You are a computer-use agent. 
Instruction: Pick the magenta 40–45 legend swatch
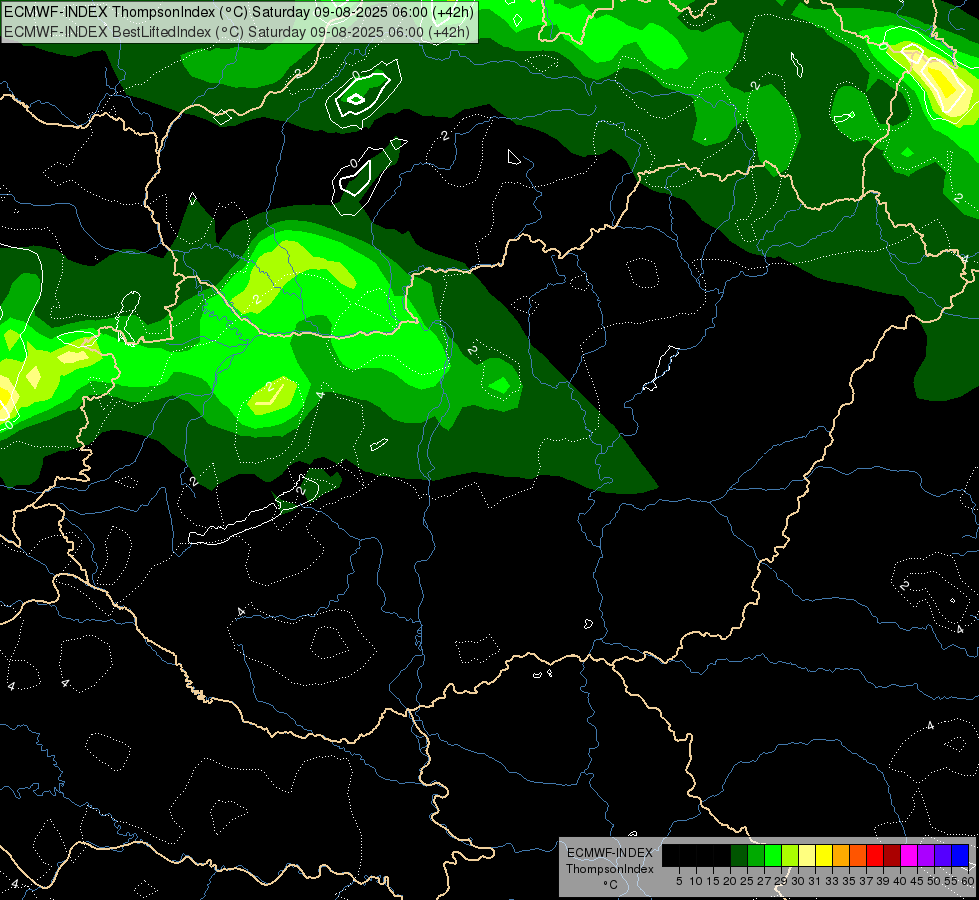tap(909, 855)
